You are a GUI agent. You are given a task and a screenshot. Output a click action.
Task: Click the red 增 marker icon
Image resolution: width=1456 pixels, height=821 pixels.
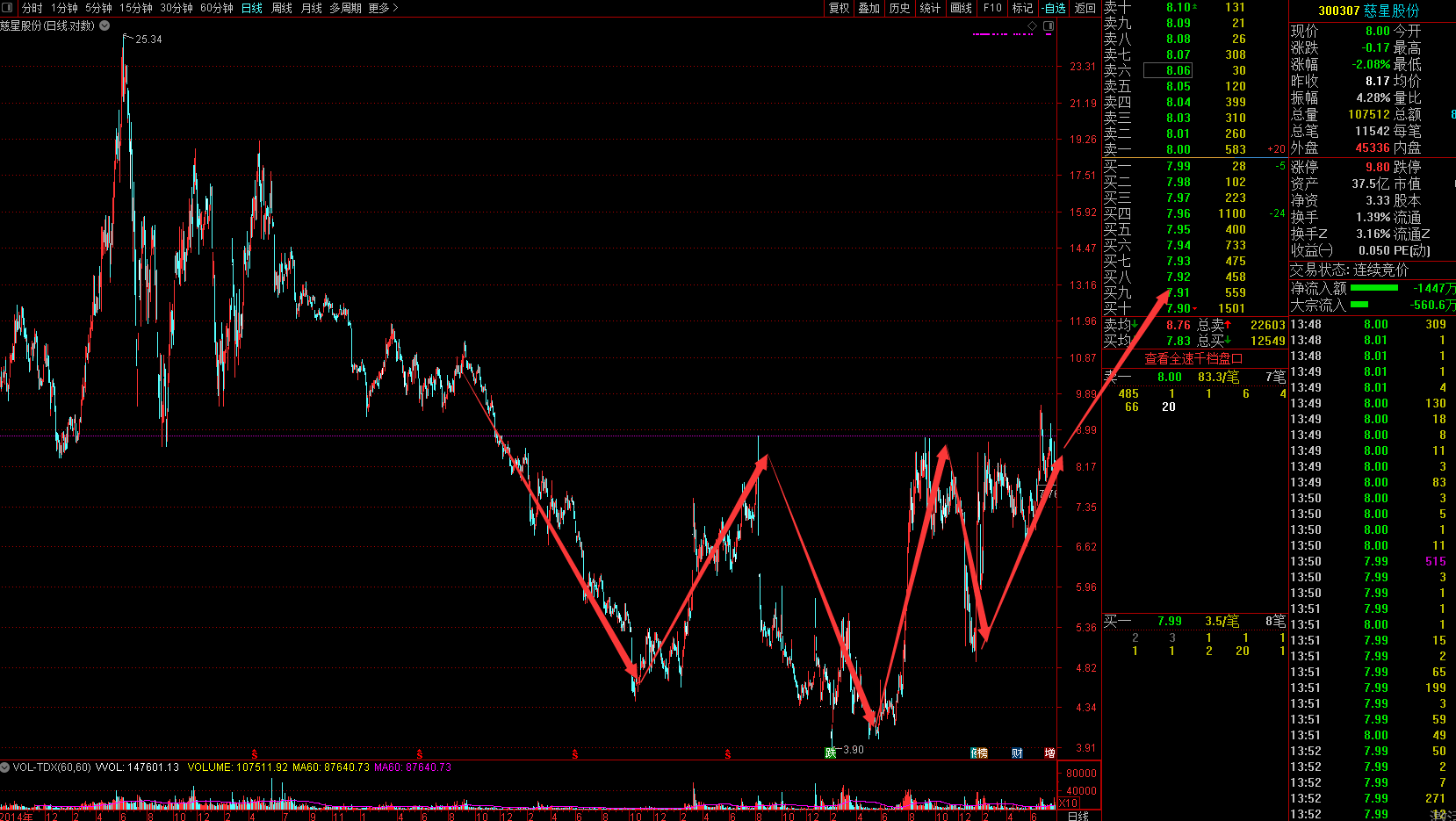coord(1049,753)
